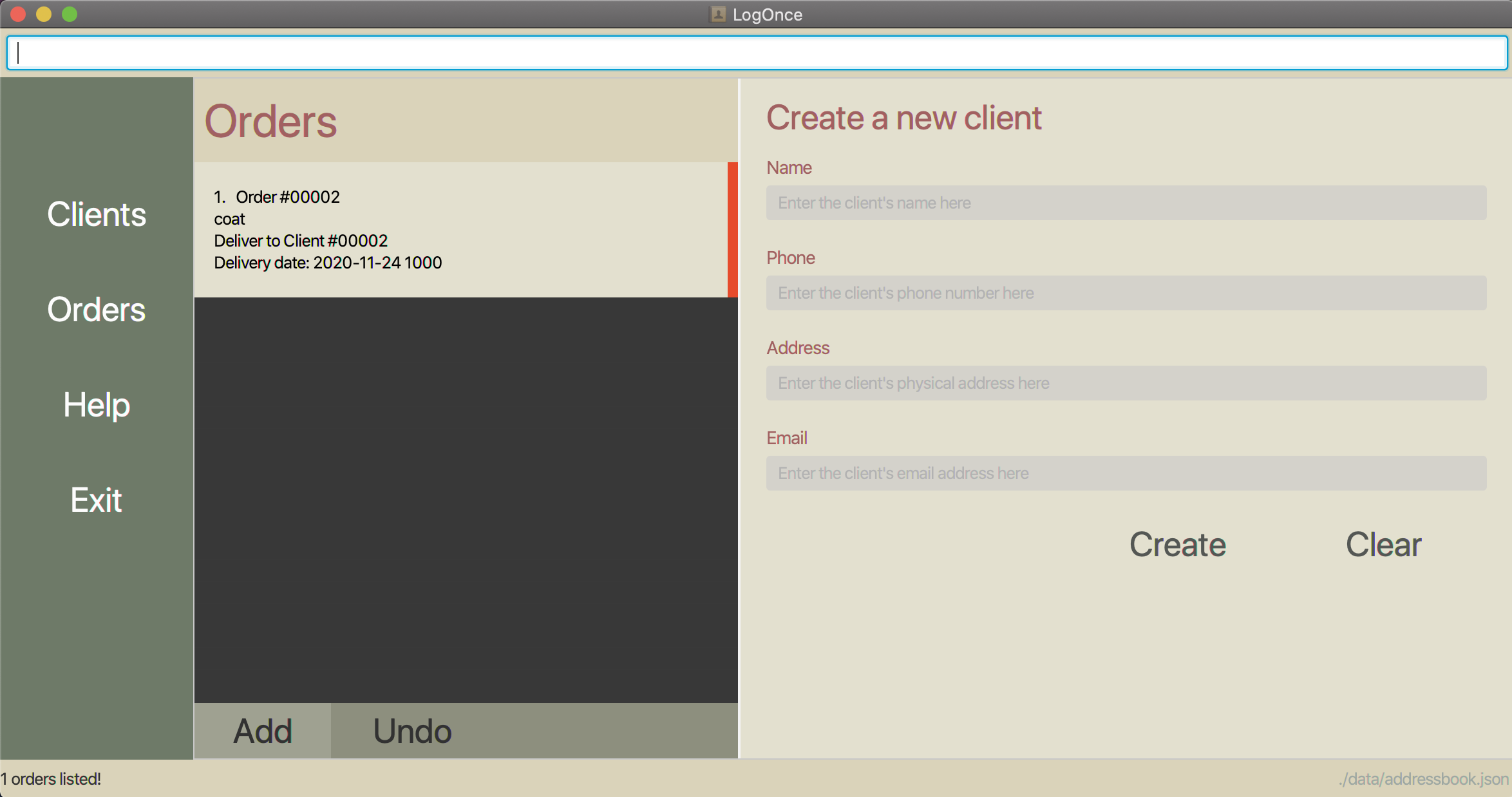Click the Add order button icon
Viewport: 1512px width, 797px height.
[262, 730]
